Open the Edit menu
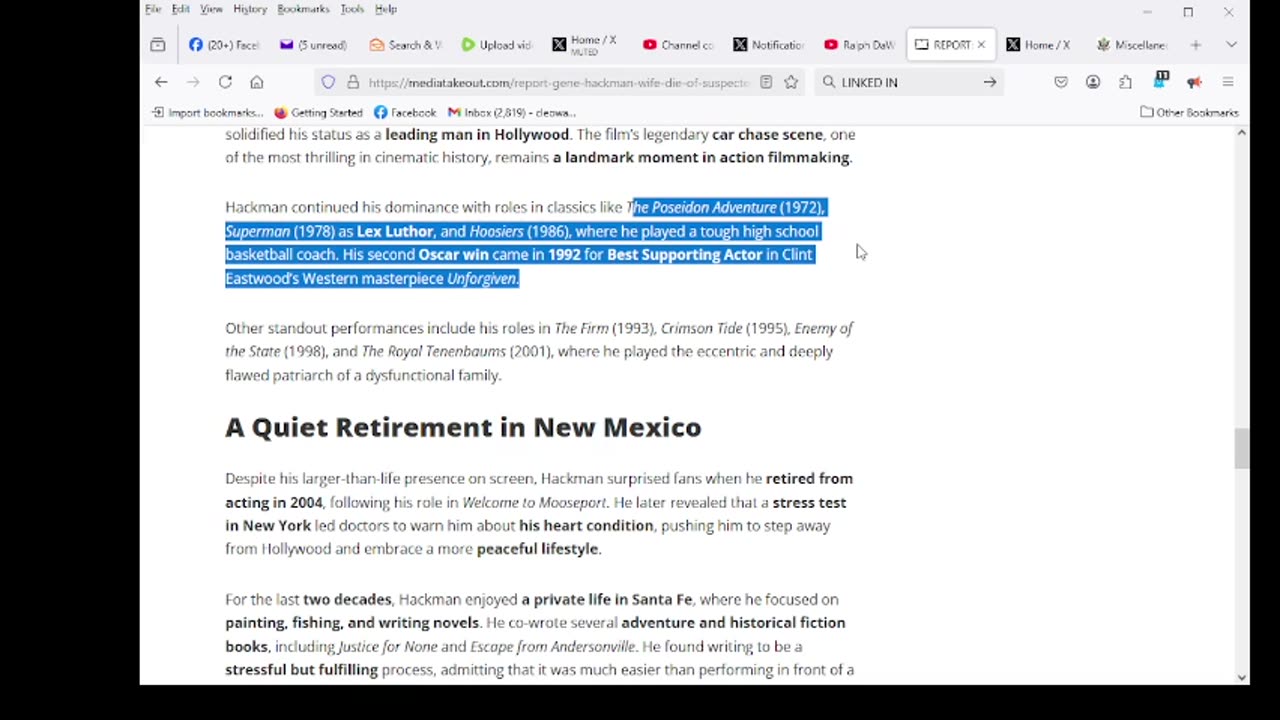Screen dimensions: 1280x720 click(180, 9)
